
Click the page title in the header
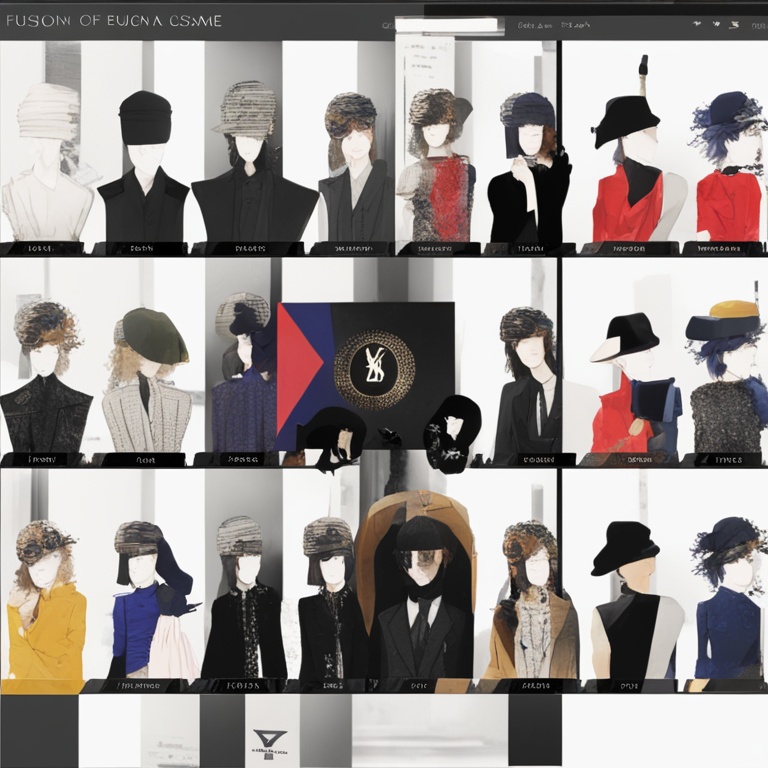[x=114, y=21]
